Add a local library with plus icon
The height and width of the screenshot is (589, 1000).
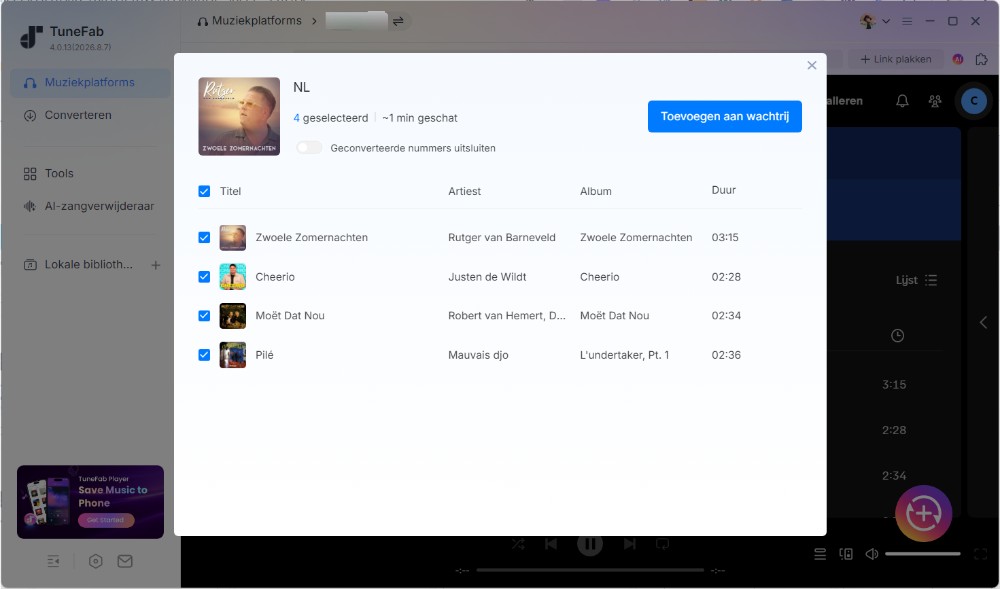click(x=156, y=265)
